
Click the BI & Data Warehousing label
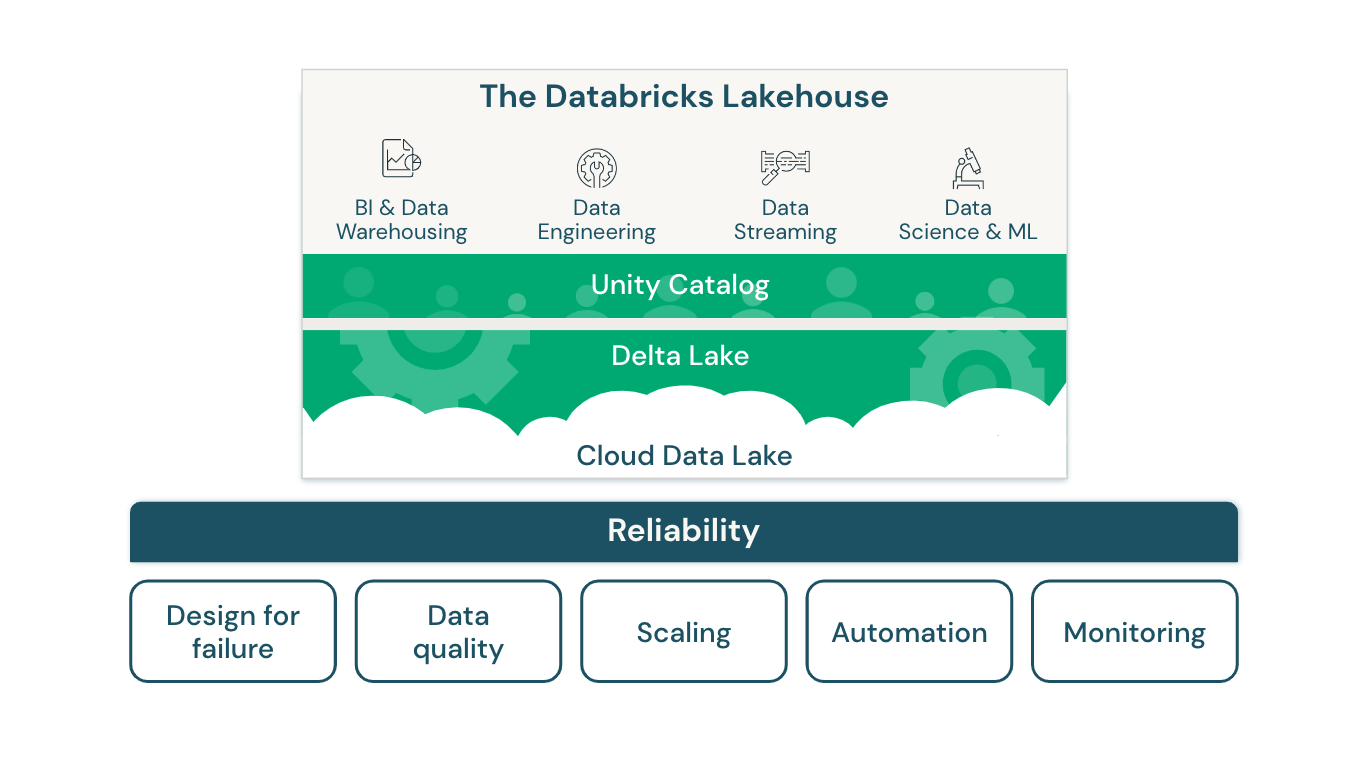tap(400, 220)
